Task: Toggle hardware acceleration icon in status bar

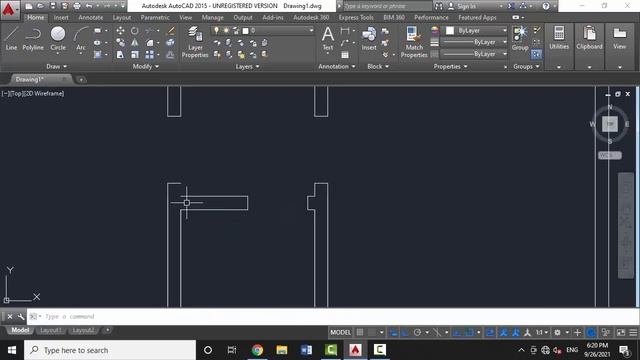Action: tap(591, 333)
